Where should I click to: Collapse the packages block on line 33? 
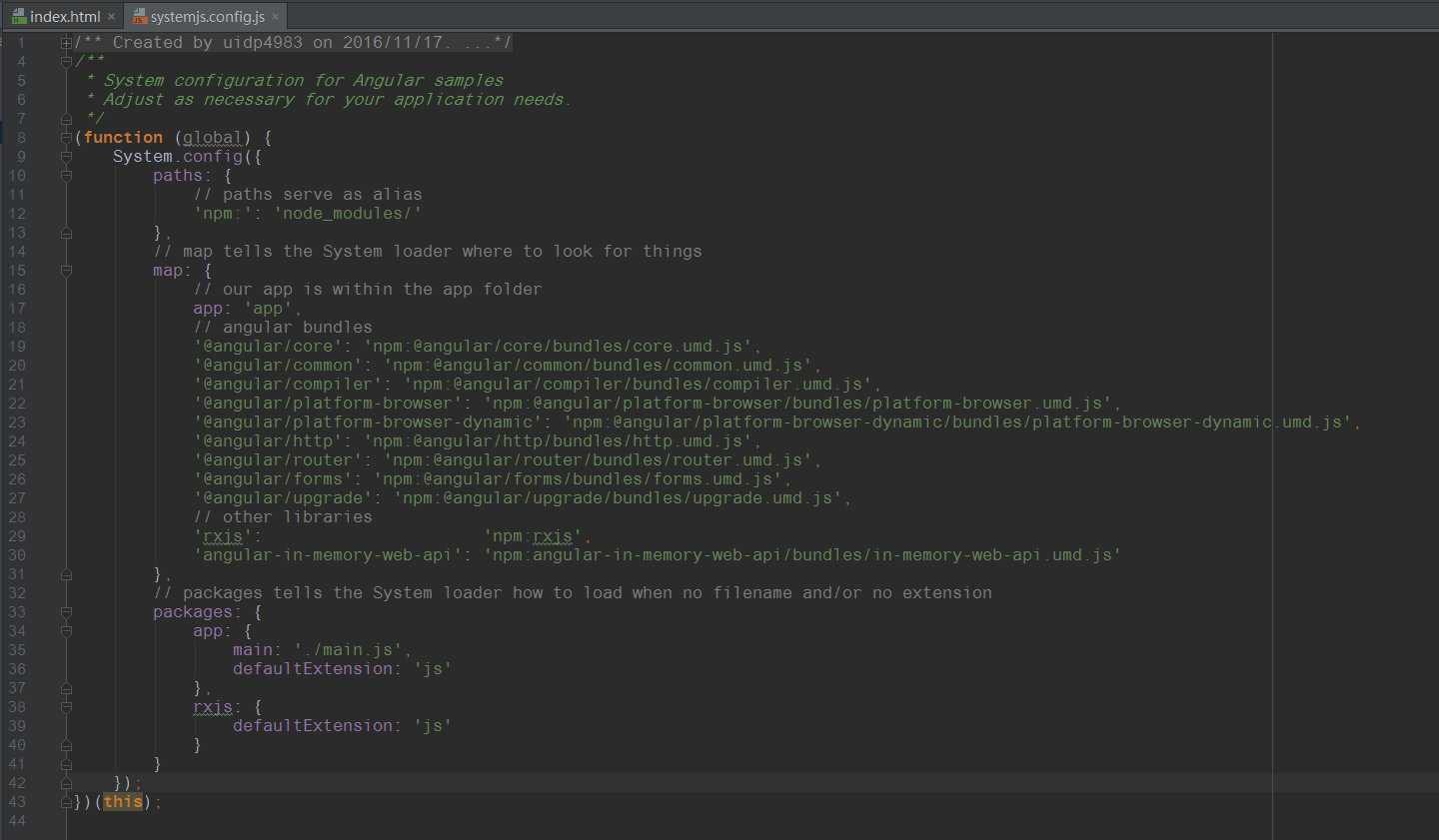[x=66, y=612]
